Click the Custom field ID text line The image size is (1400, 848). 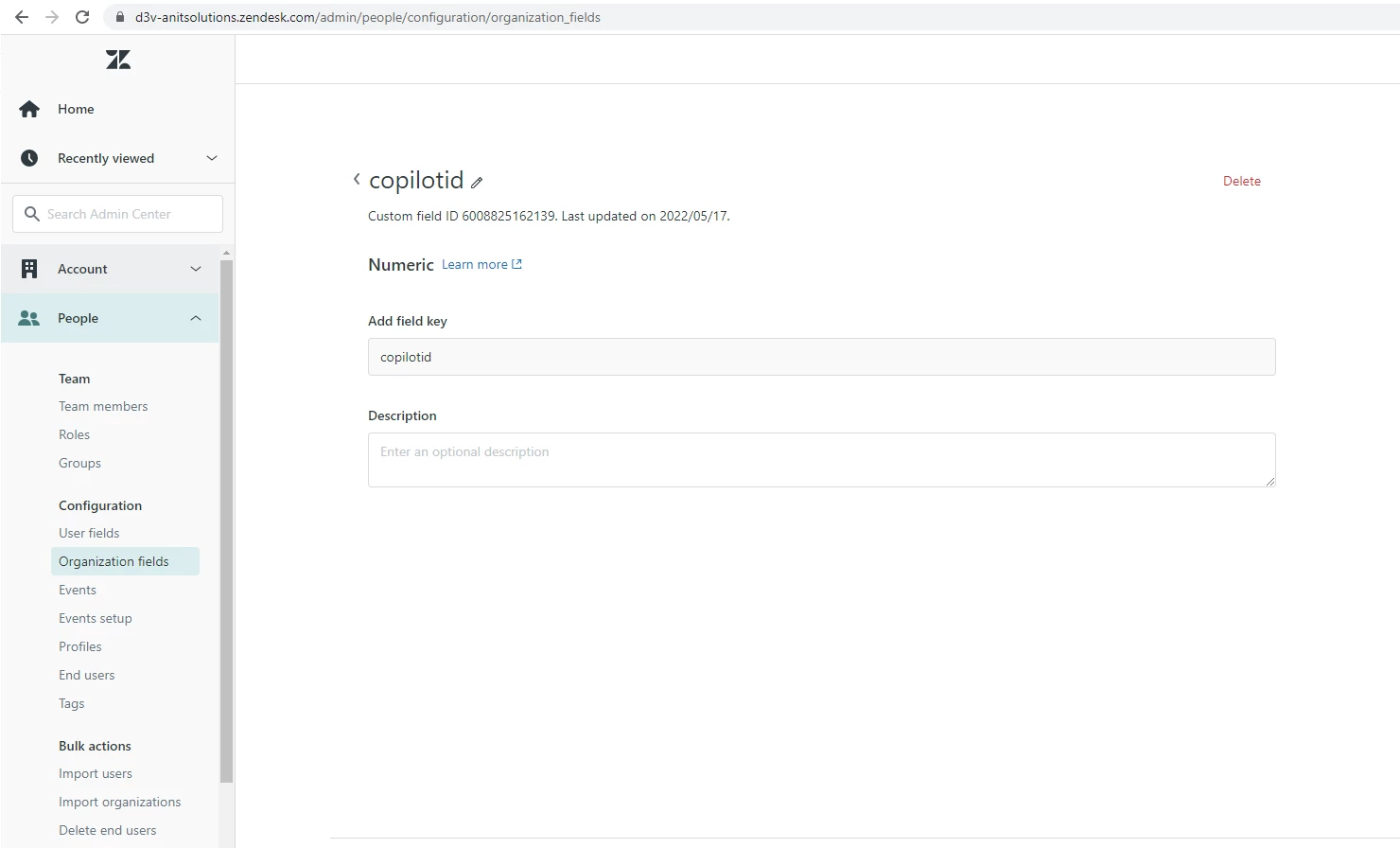click(549, 216)
